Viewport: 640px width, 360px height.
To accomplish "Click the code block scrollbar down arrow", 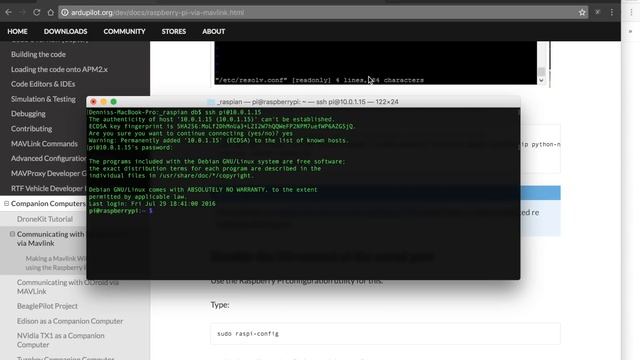I will tap(541, 80).
